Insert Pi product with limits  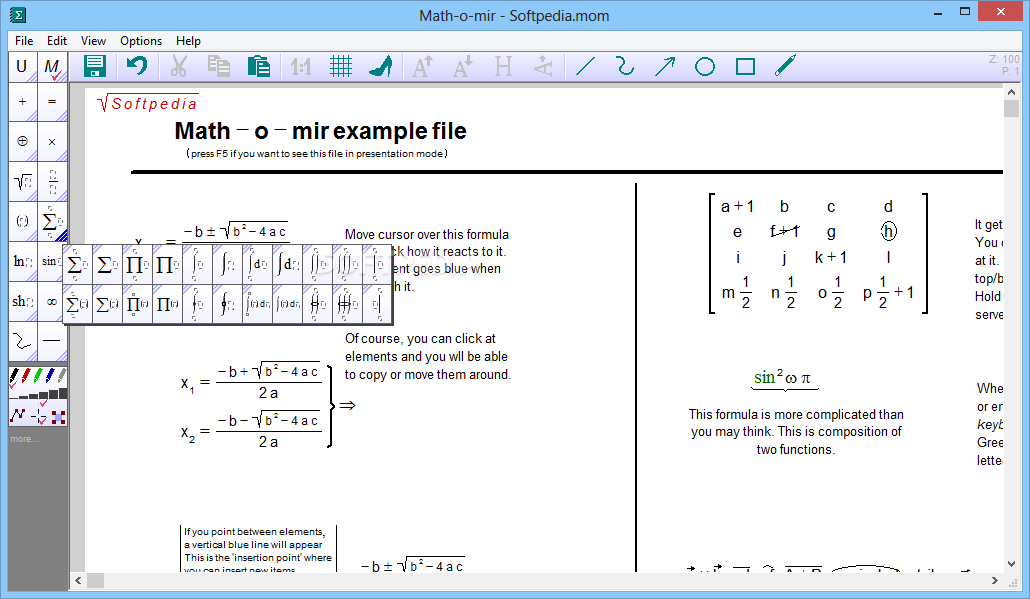point(137,265)
